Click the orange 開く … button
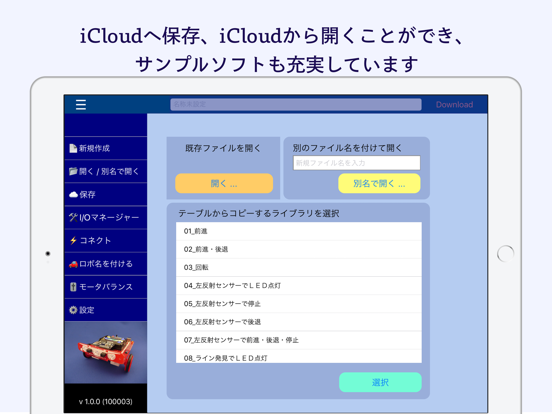The width and height of the screenshot is (552, 414). coord(224,183)
